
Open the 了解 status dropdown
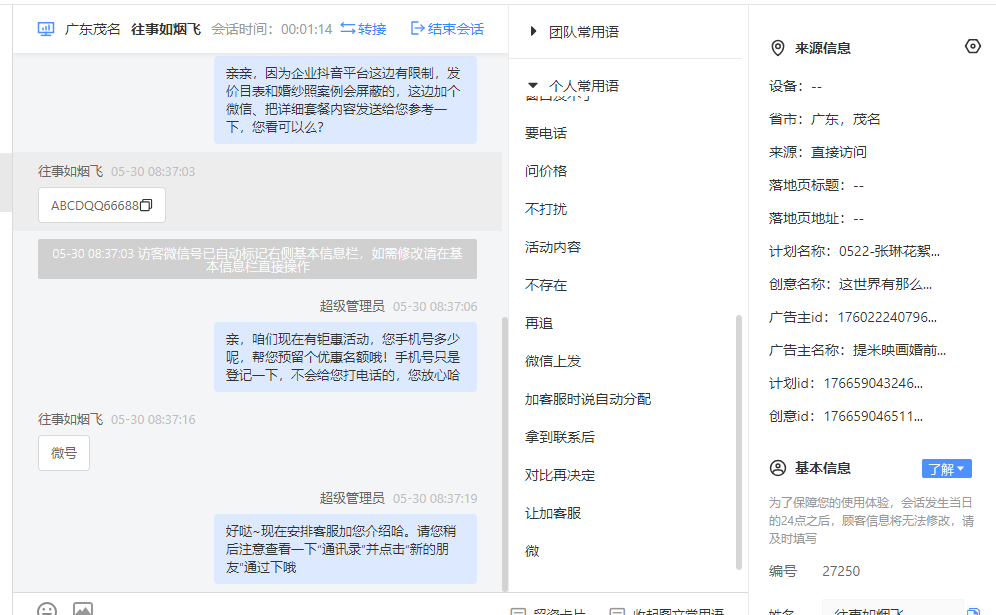tap(946, 469)
